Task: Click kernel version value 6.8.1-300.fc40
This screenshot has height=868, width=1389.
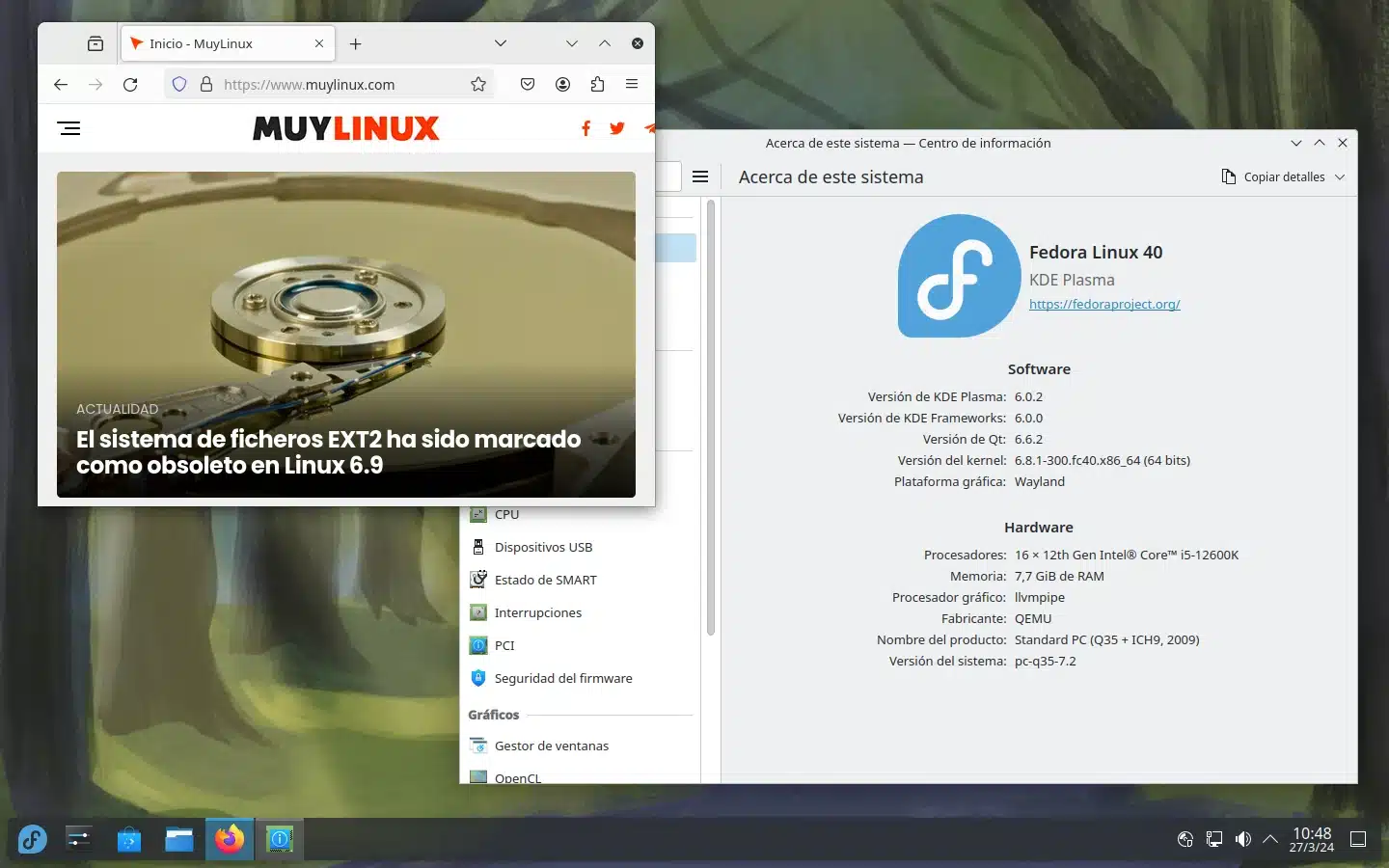Action: tap(1103, 460)
